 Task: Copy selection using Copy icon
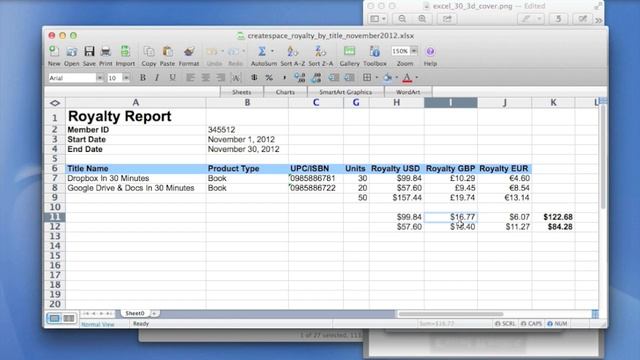tap(149, 52)
